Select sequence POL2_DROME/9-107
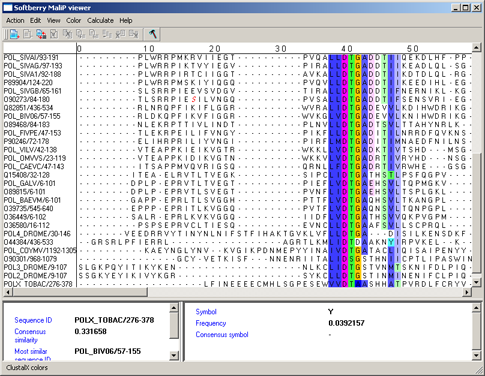 point(35,276)
